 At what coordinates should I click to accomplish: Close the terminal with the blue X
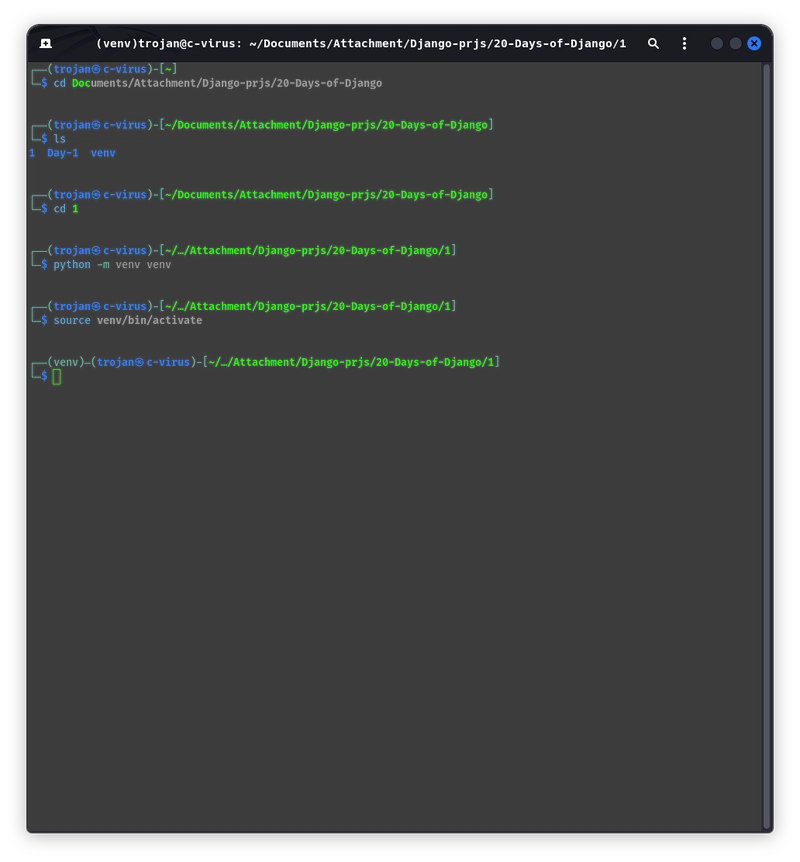click(x=754, y=43)
